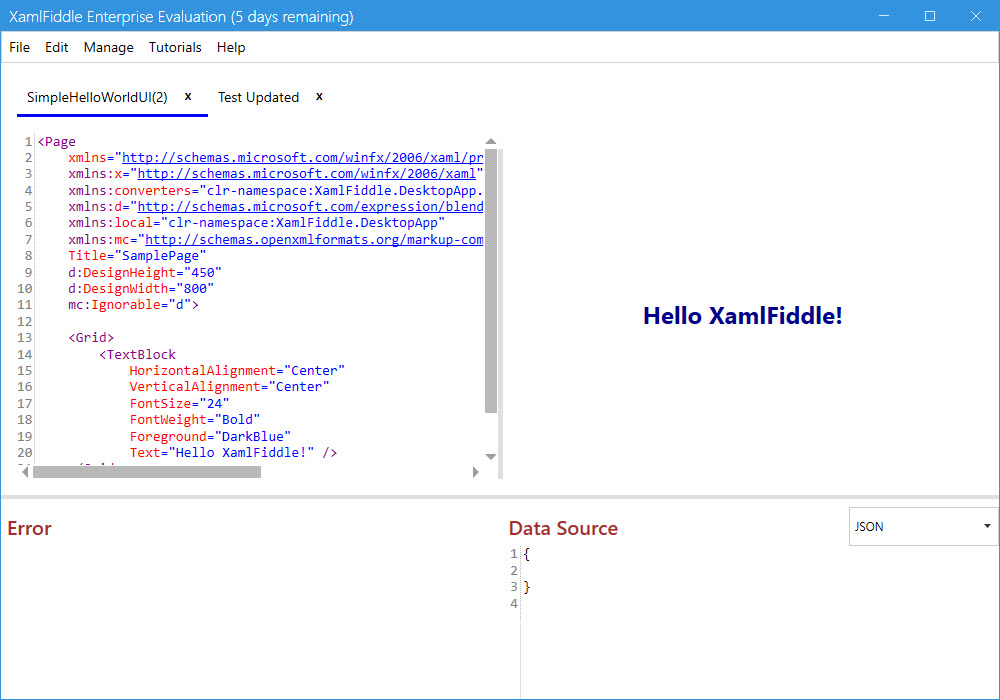This screenshot has height=700, width=1000.
Task: Click the xmlns:converters namespace line
Action: tap(276, 190)
